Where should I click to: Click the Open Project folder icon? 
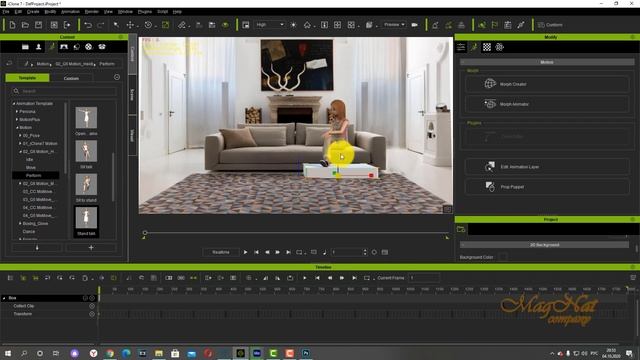point(25,25)
